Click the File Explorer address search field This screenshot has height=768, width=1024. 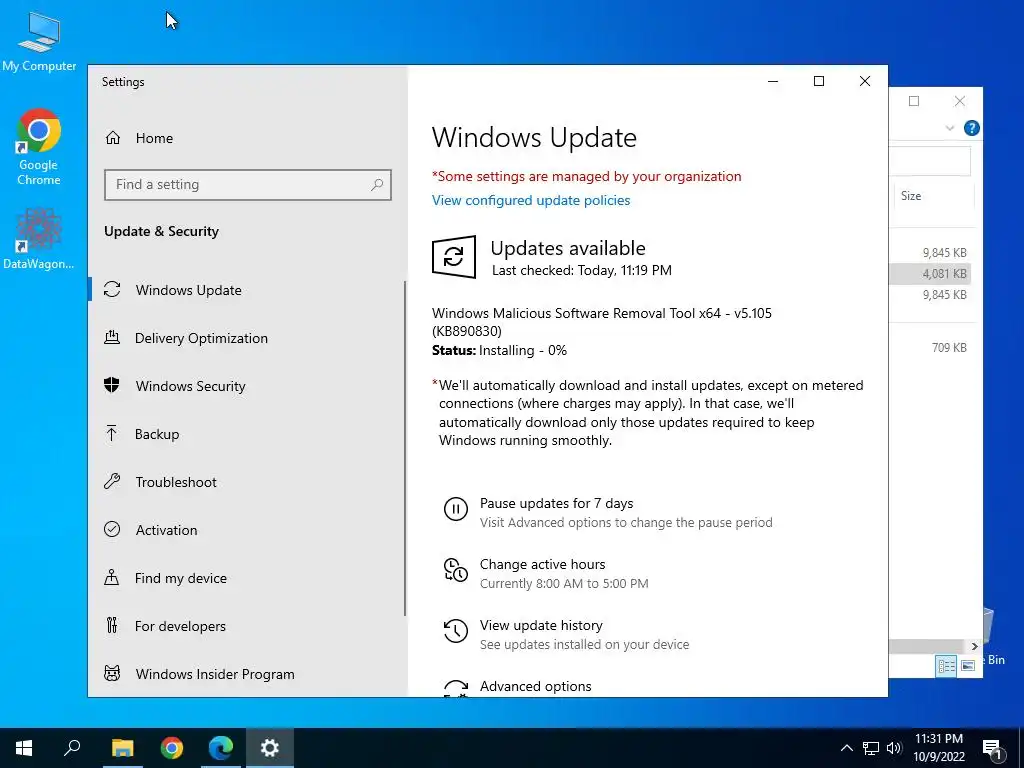click(x=930, y=161)
